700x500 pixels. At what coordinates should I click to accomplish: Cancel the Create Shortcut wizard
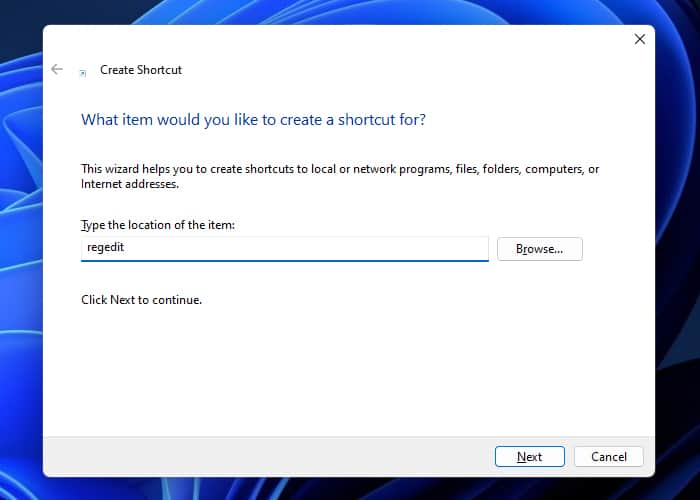[x=609, y=456]
